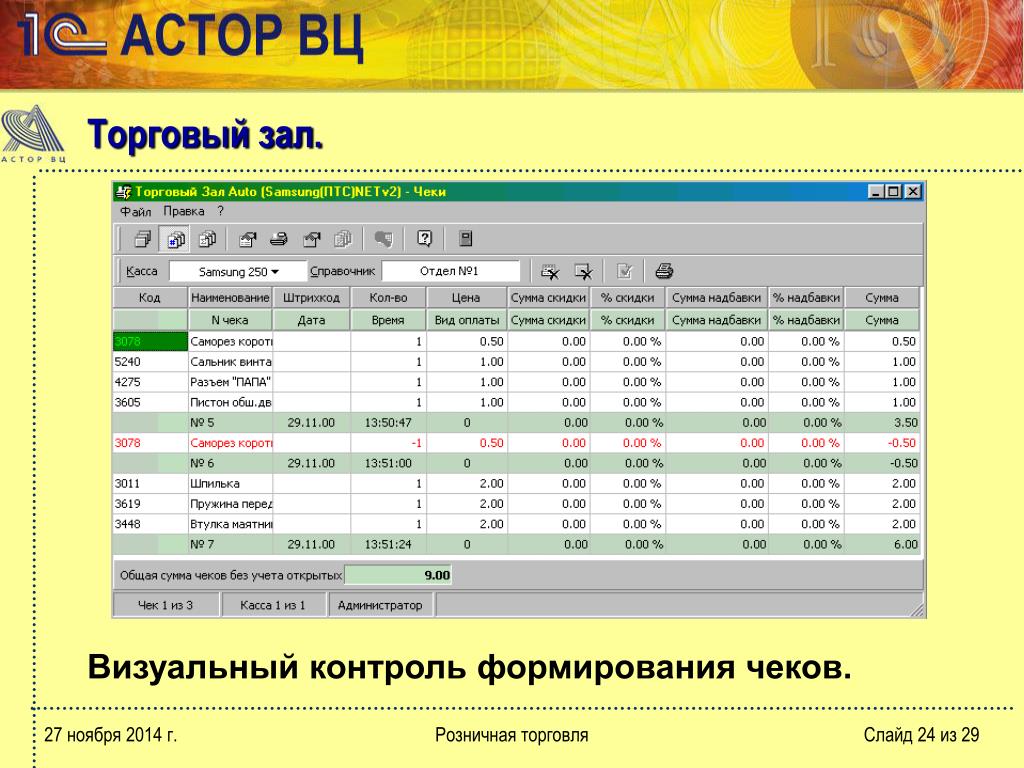Click the app icon in window title bar

123,191
